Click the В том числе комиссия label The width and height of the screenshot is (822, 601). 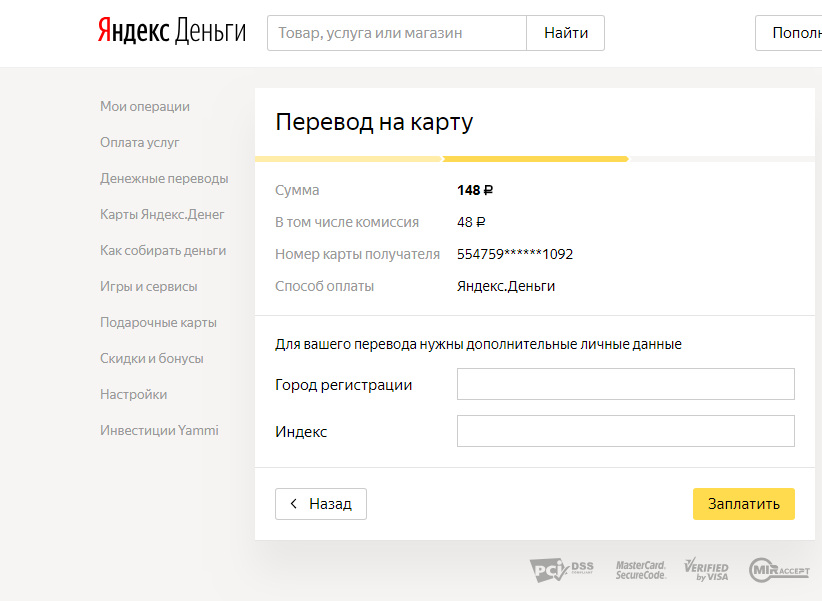click(347, 222)
